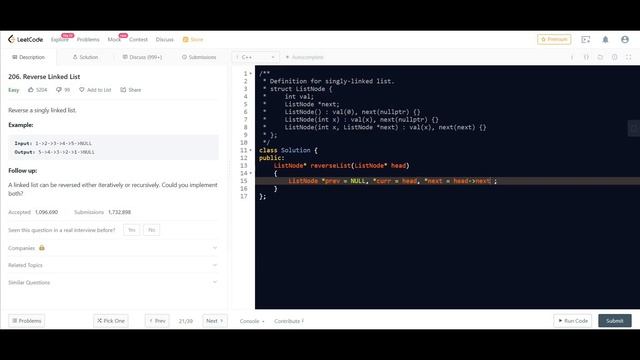Click the Output example line
Image resolution: width=640 pixels, height=360 pixels.
[54, 152]
